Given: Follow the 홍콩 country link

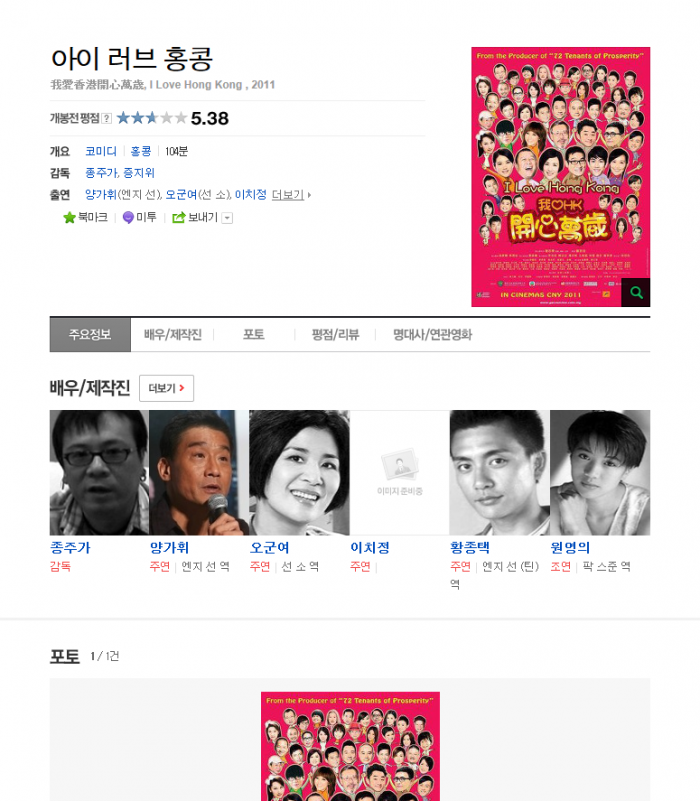Looking at the screenshot, I should pyautogui.click(x=141, y=151).
